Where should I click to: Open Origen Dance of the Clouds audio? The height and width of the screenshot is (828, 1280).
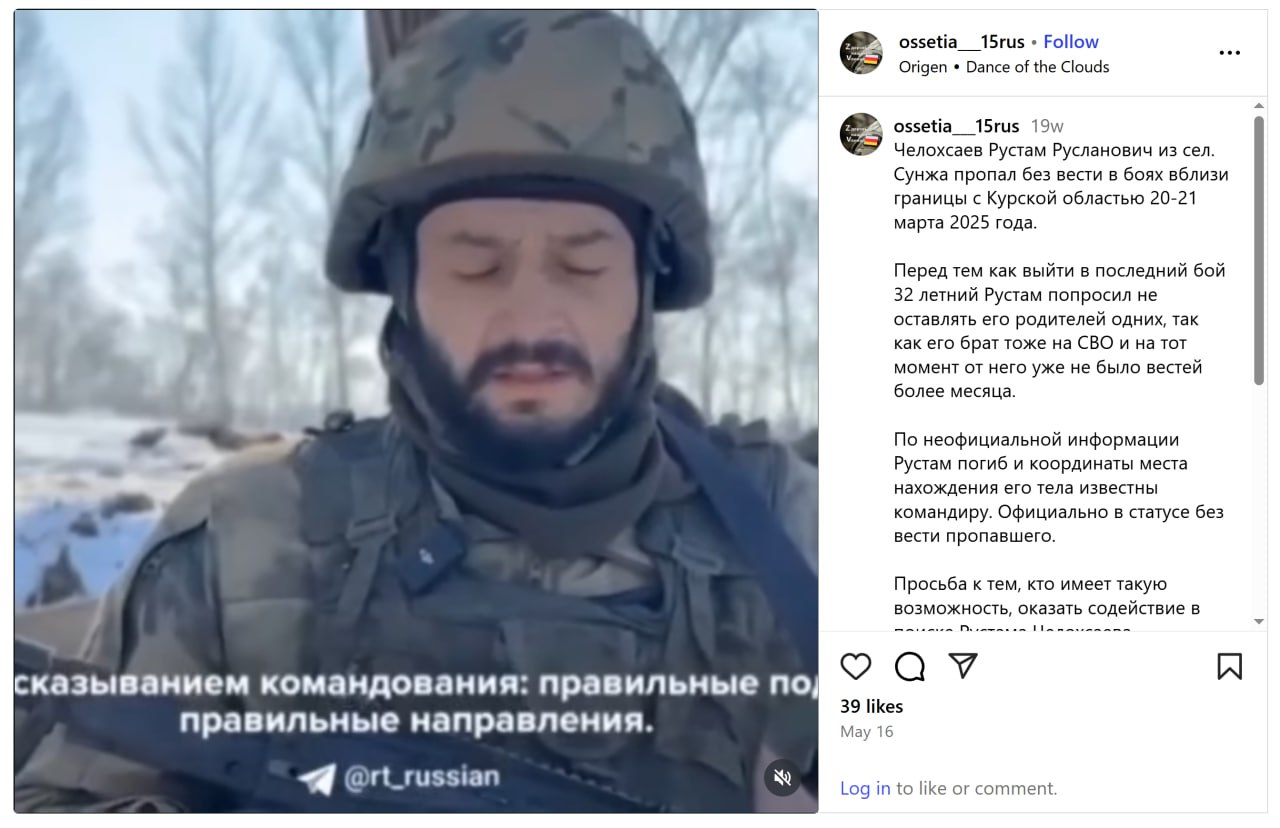click(1004, 67)
